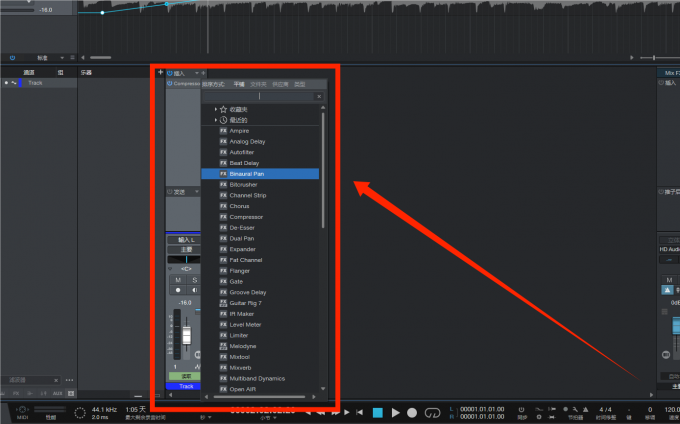This screenshot has width=680, height=424.
Task: Solo the Track channel with S button
Action: [194, 280]
